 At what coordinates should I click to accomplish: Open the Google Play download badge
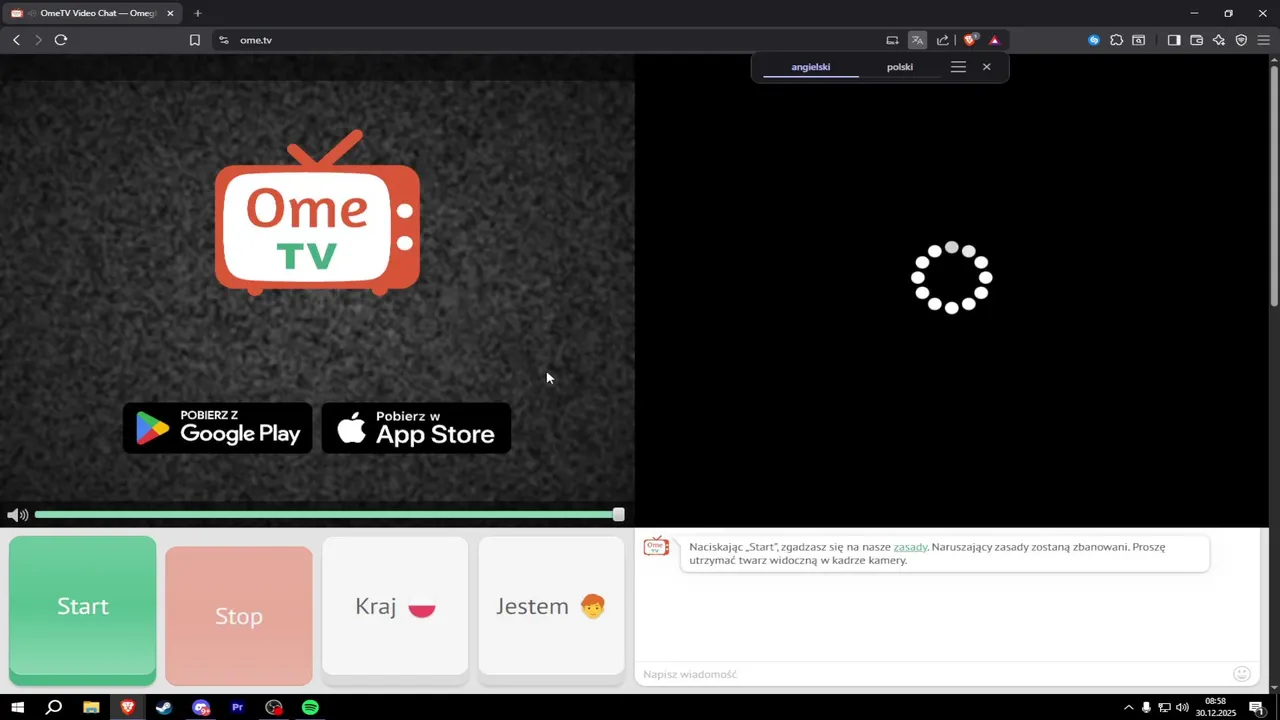217,428
